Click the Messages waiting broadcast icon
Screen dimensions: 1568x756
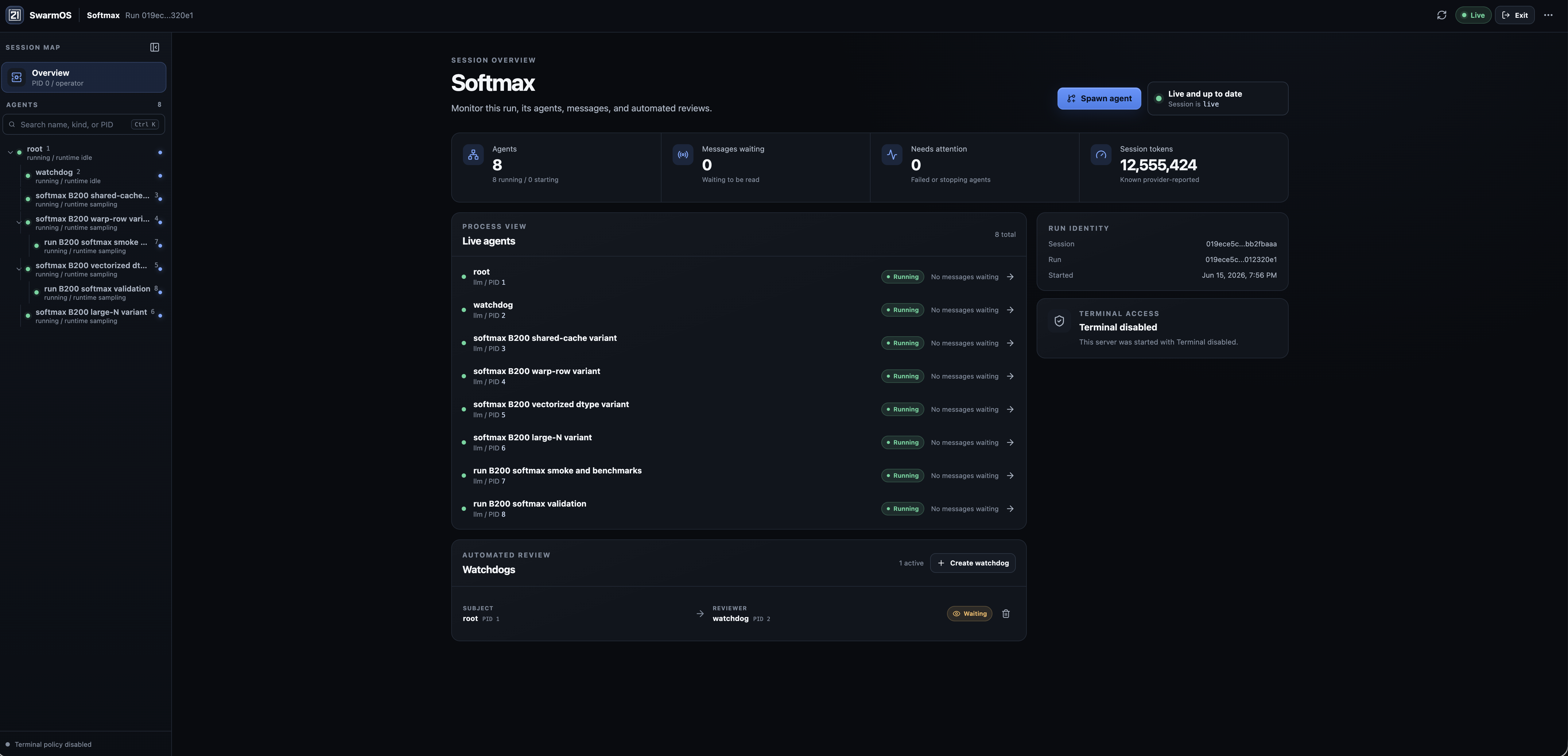pyautogui.click(x=683, y=155)
